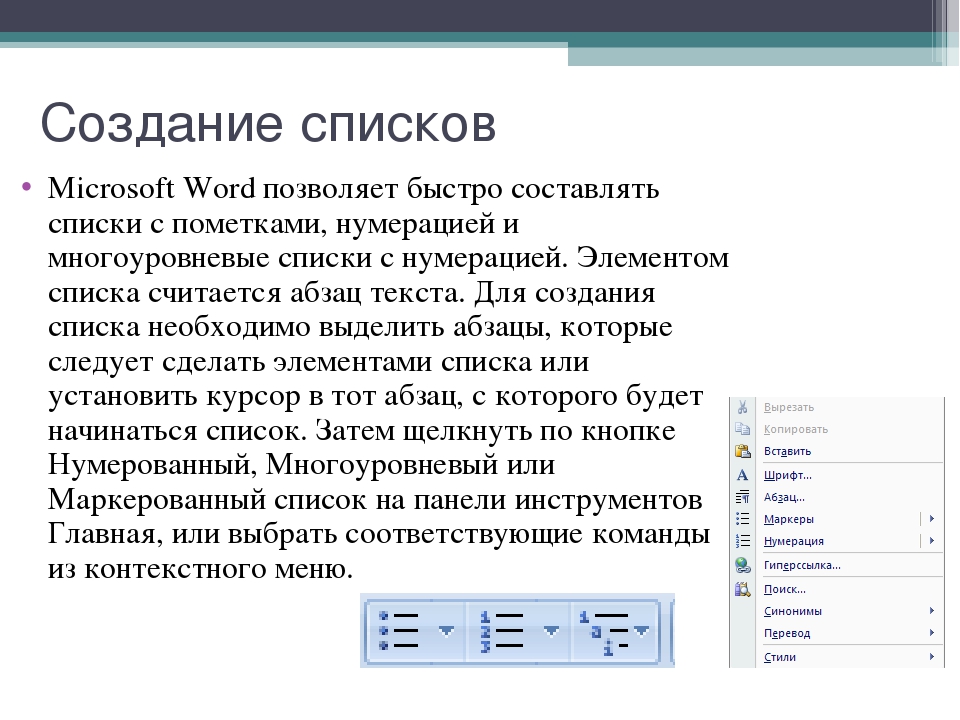The height and width of the screenshot is (720, 960).
Task: Click the multilevel list toolbar button
Action: [x=604, y=632]
